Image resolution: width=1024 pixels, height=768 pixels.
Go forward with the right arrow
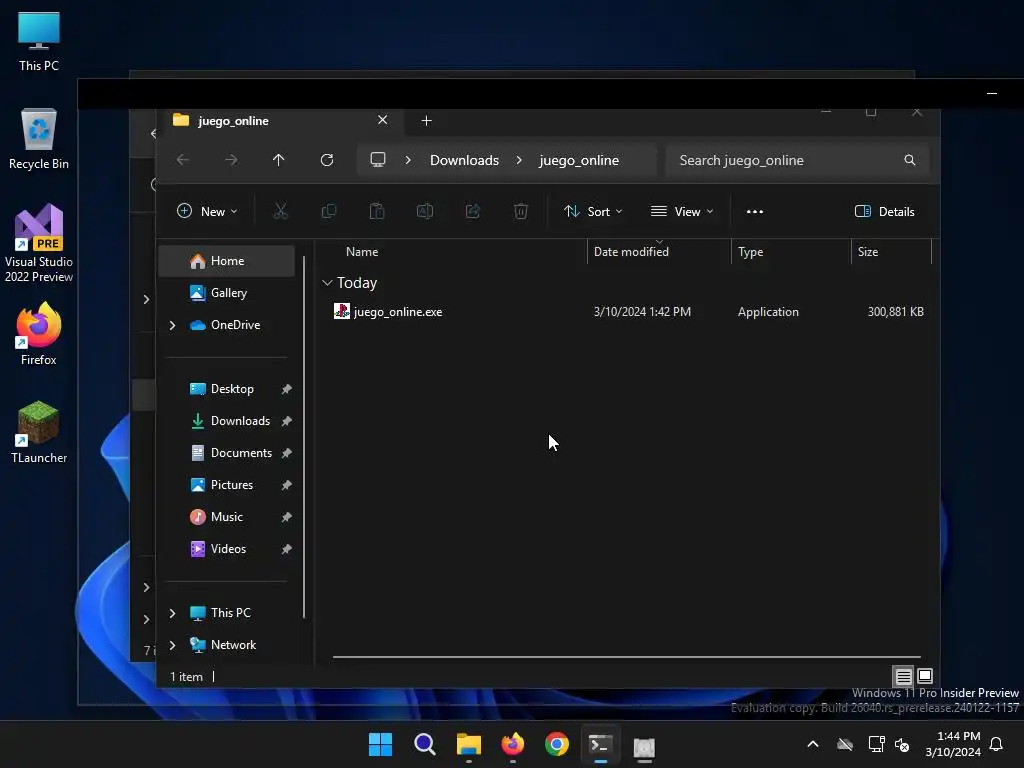(231, 160)
